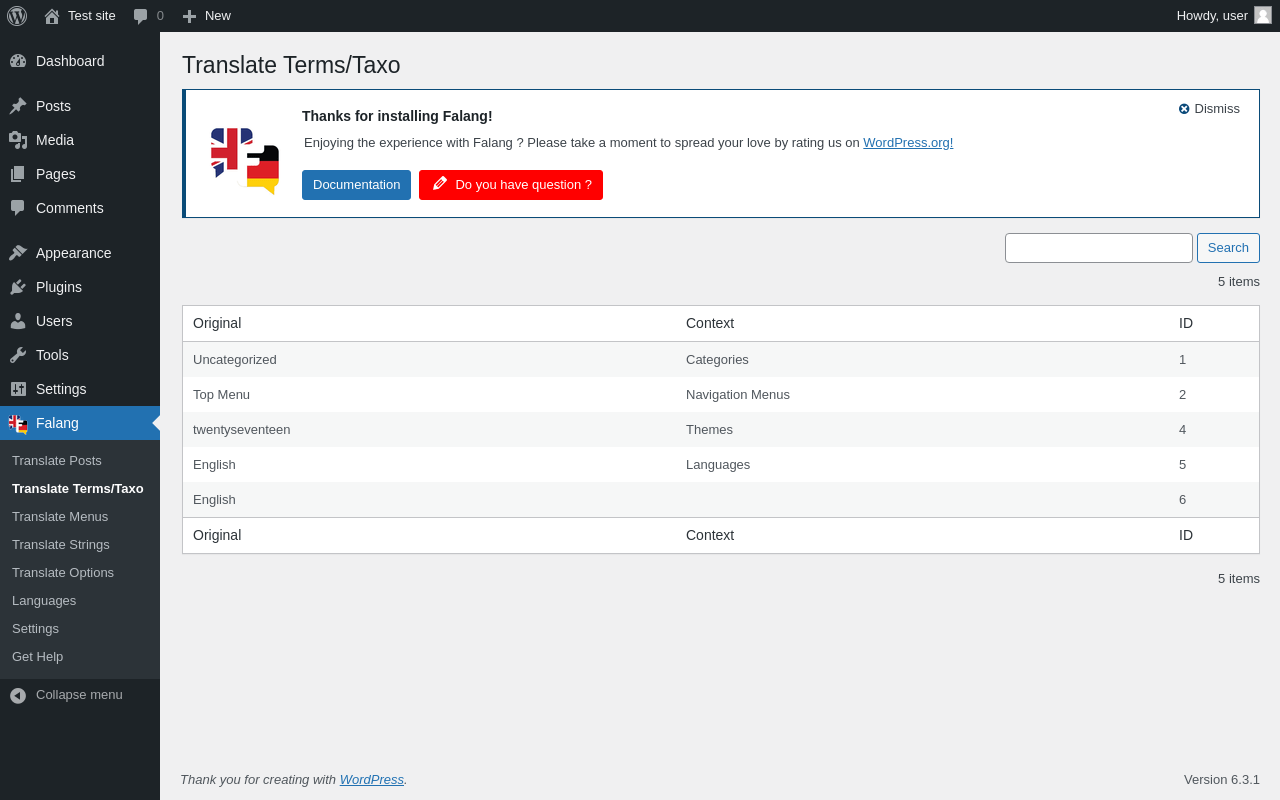The width and height of the screenshot is (1280, 800).
Task: Click the comments bubble icon in admin bar
Action: coord(141,16)
